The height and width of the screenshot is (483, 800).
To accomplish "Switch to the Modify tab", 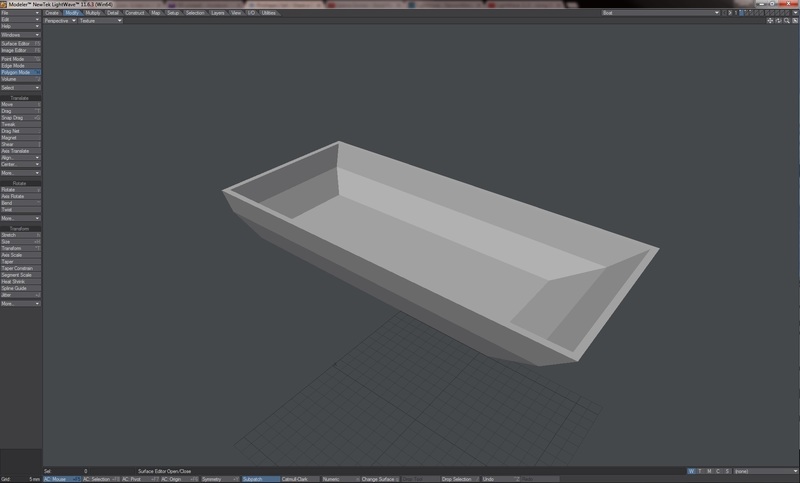I will 72,13.
